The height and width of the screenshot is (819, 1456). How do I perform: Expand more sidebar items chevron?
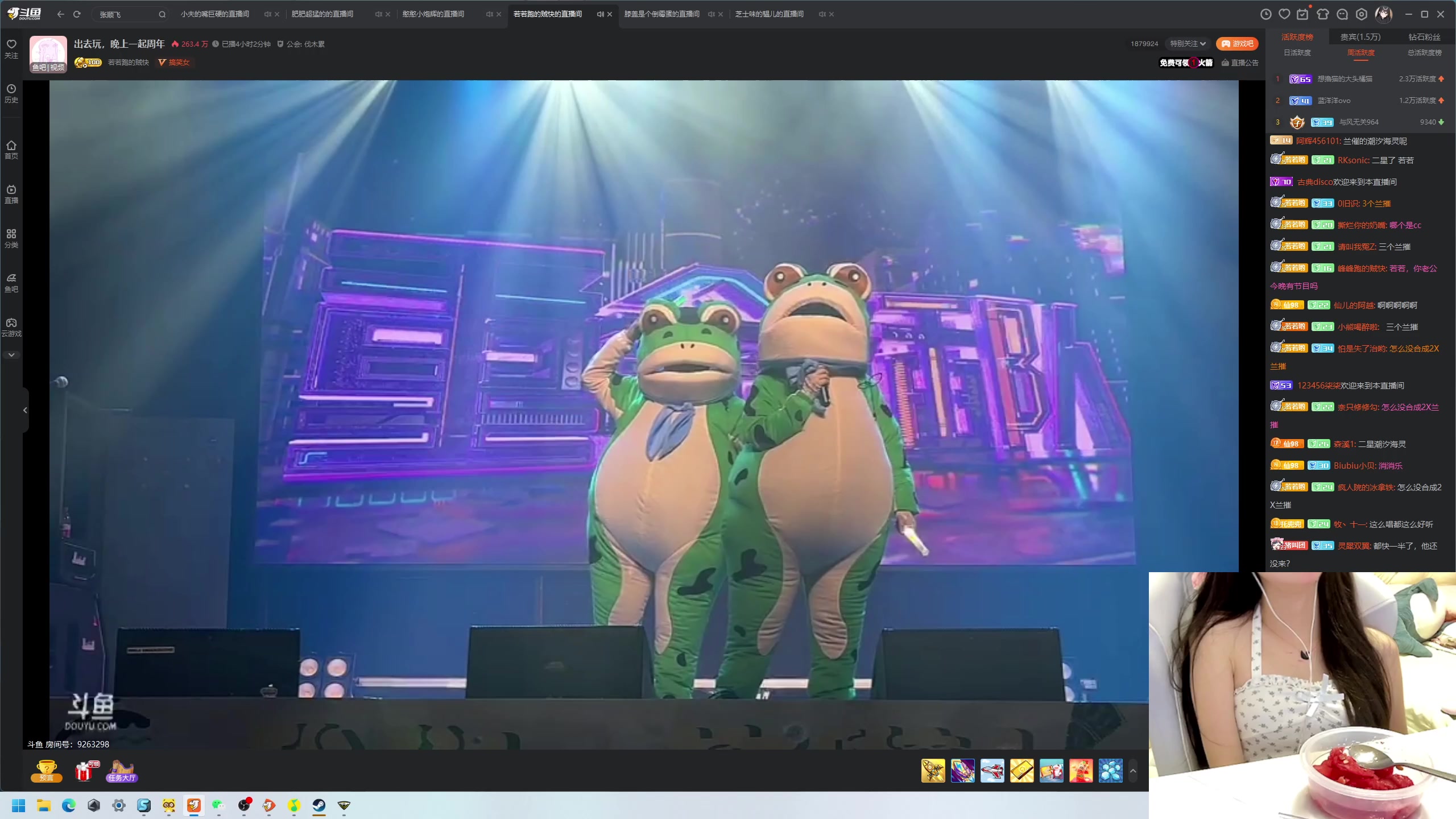[x=11, y=355]
